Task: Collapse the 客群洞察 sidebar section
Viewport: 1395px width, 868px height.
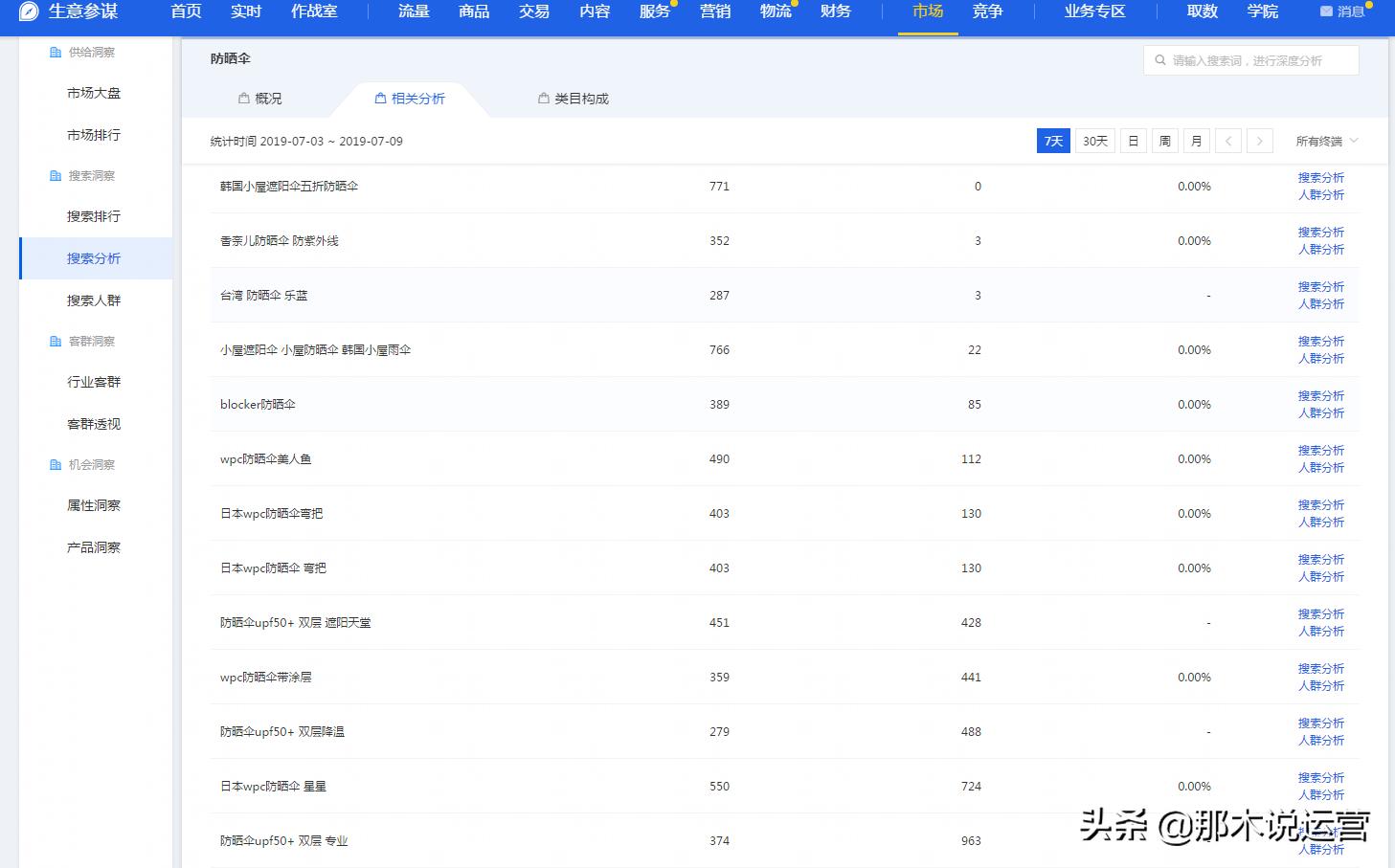Action: point(93,341)
